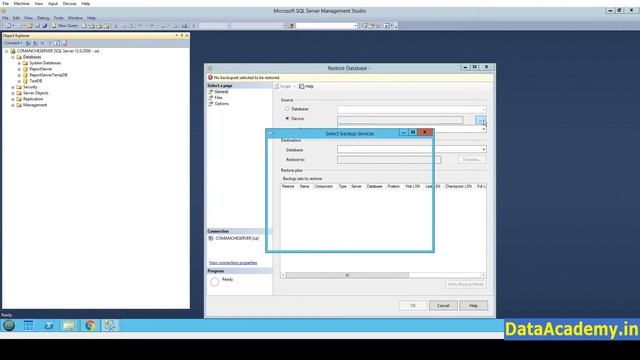
Task: Click the server connection icon beside COMANCHESERVER [sa]
Action: tap(211, 238)
